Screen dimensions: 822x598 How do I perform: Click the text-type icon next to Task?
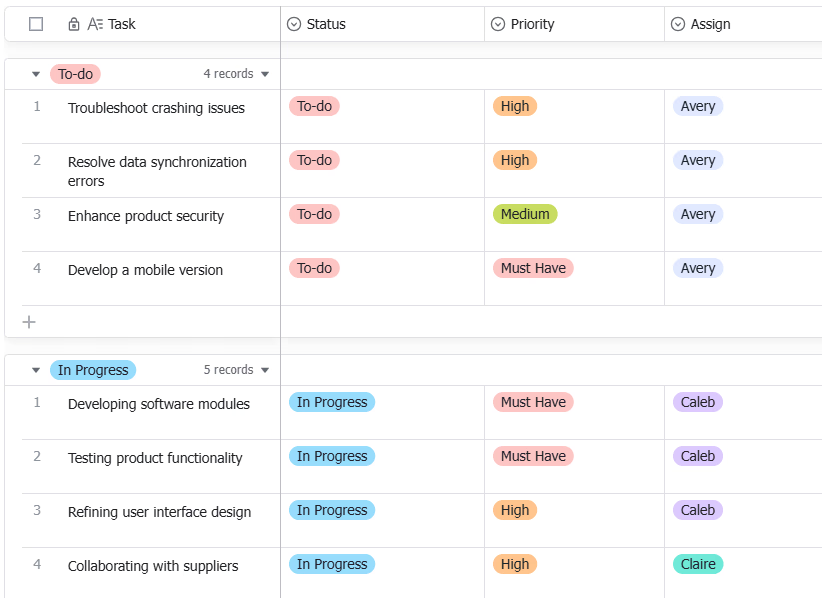pyautogui.click(x=95, y=24)
